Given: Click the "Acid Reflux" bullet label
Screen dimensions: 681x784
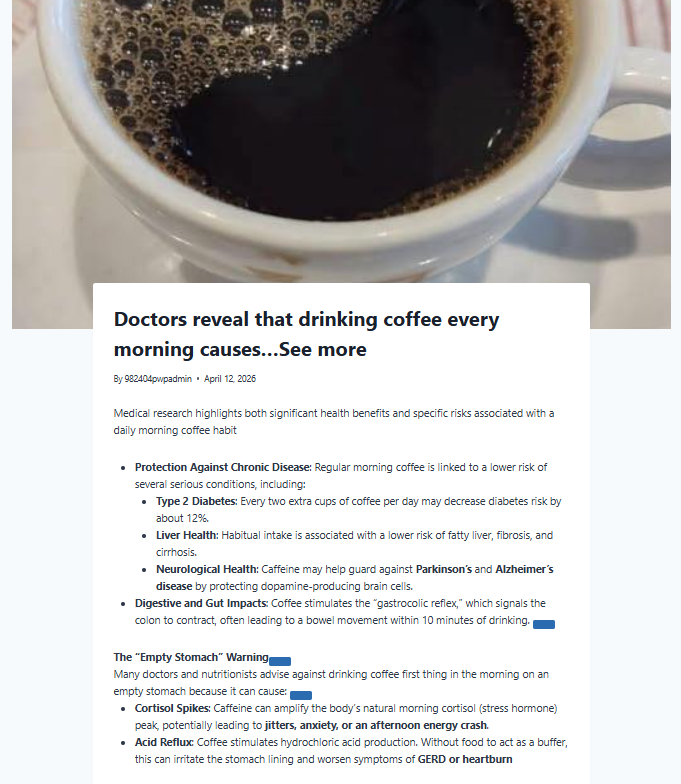Looking at the screenshot, I should click(164, 742).
